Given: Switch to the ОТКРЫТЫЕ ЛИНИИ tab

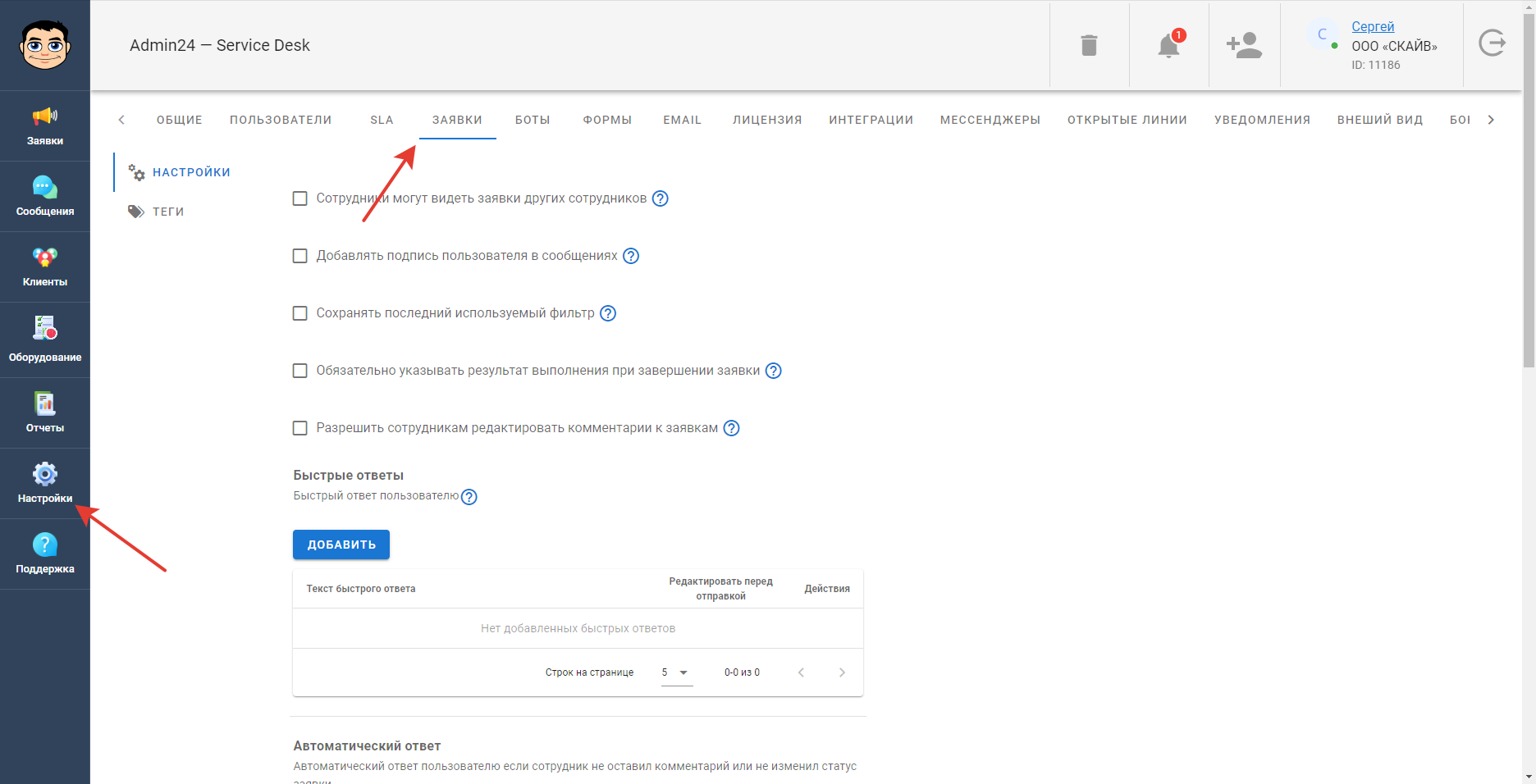Looking at the screenshot, I should pos(1127,120).
